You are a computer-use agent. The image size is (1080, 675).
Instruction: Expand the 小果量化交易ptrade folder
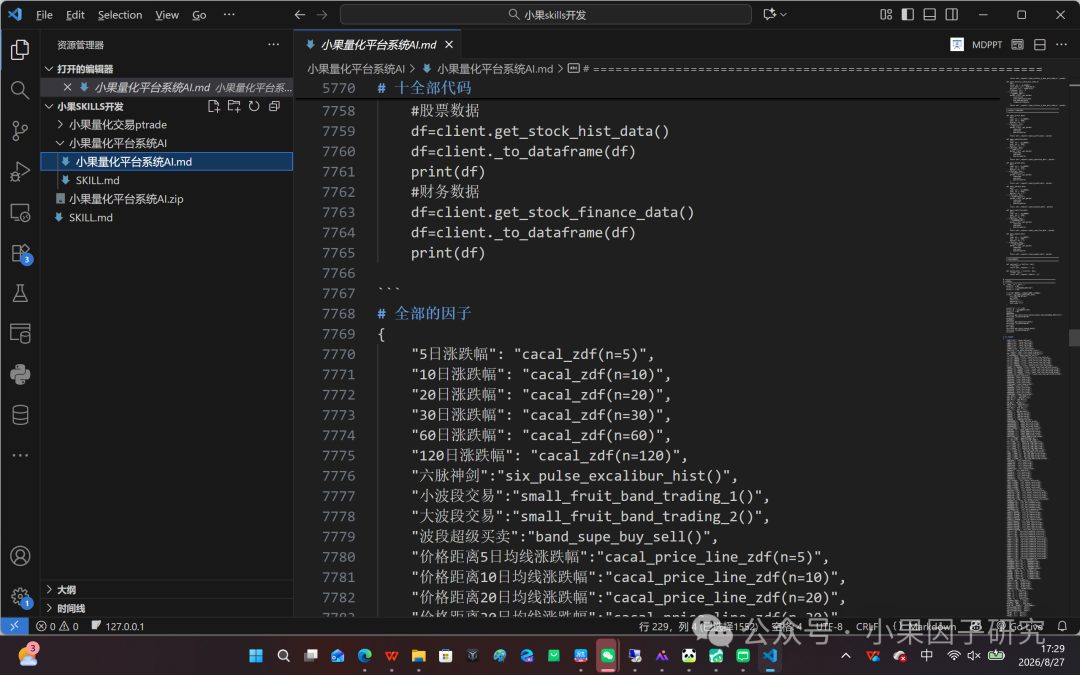(x=61, y=125)
